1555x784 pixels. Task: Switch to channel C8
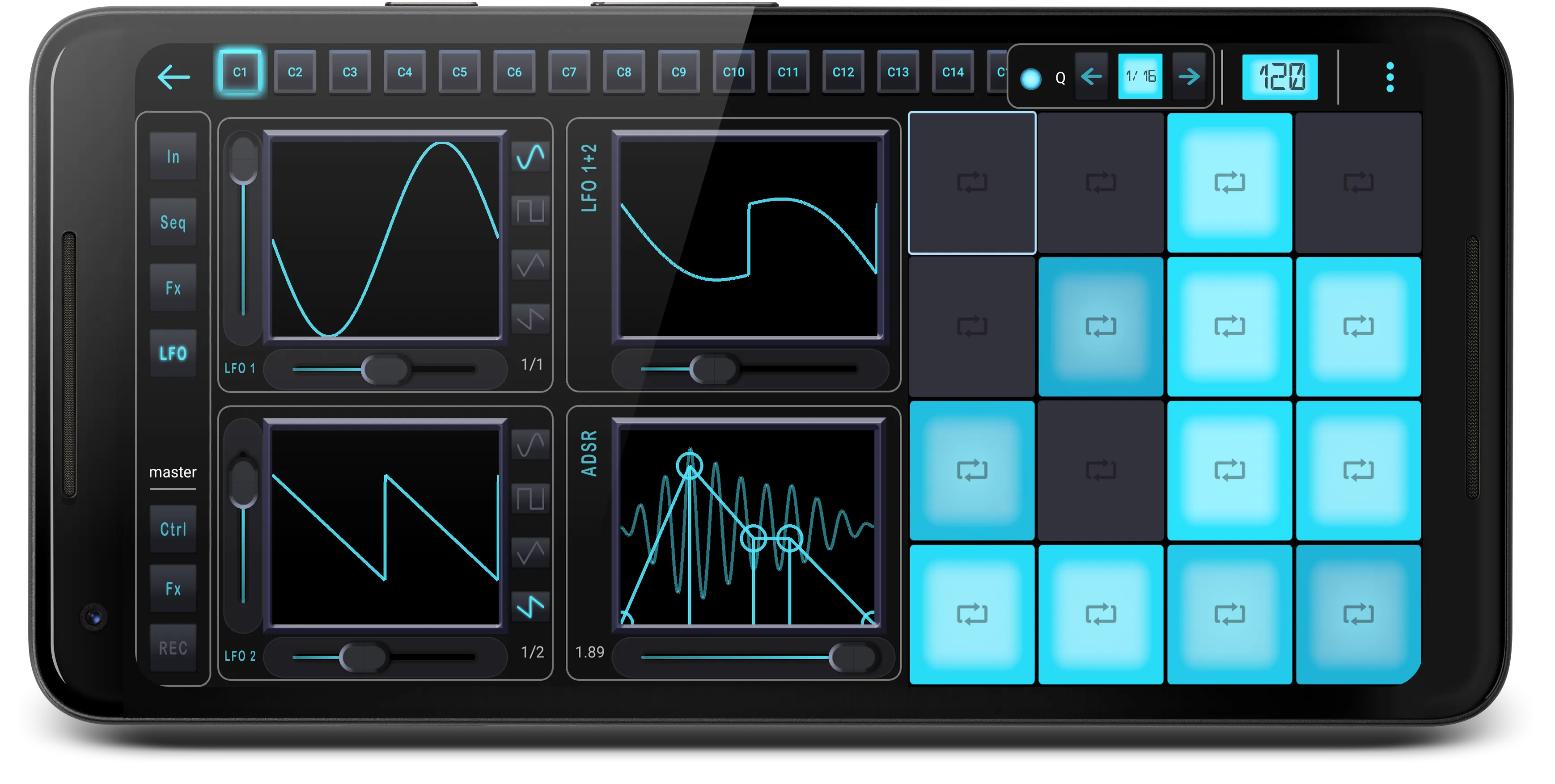pos(623,72)
